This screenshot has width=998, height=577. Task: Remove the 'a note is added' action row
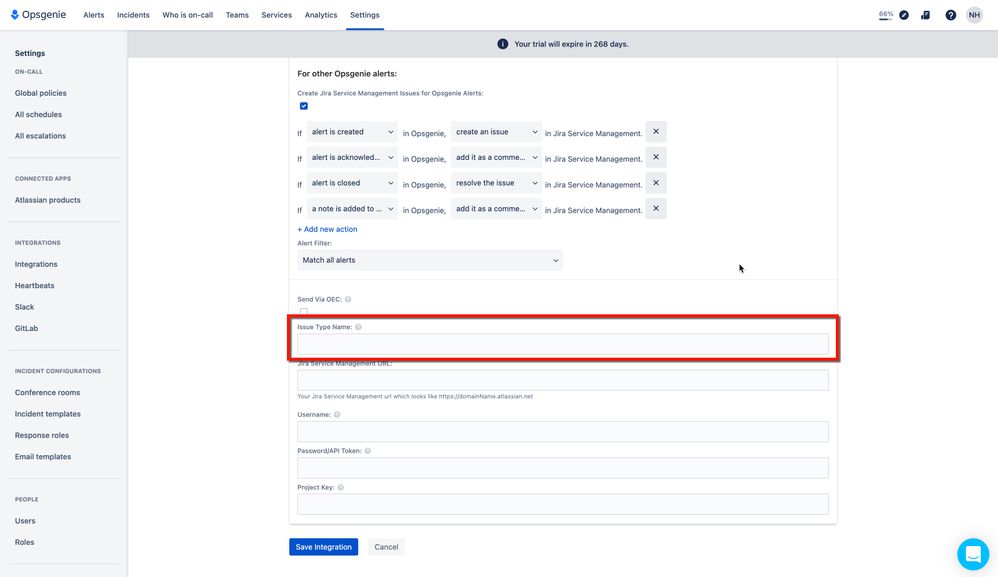tap(656, 209)
